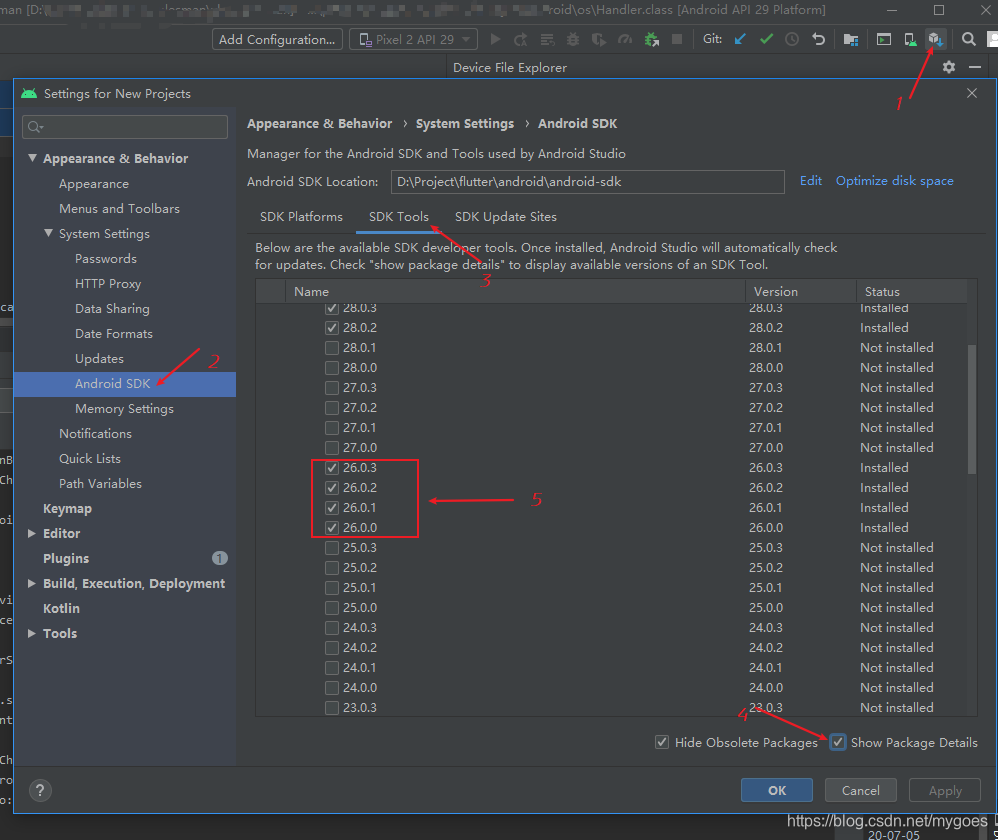Screen dimensions: 998x840
Task: Open Notifications settings page
Action: click(x=95, y=433)
